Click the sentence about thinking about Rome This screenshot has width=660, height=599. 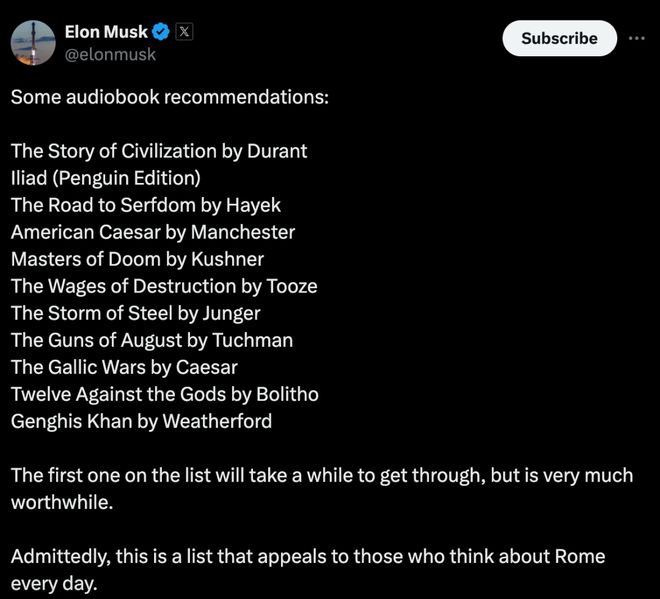coord(308,570)
